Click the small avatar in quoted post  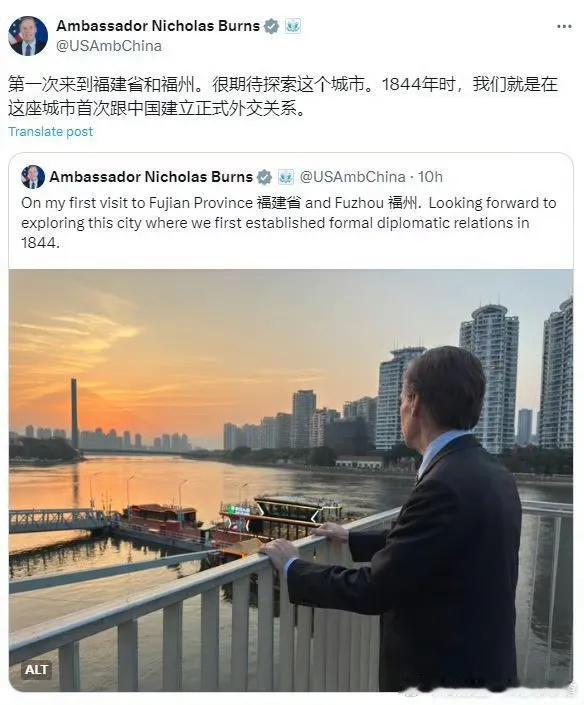point(32,177)
